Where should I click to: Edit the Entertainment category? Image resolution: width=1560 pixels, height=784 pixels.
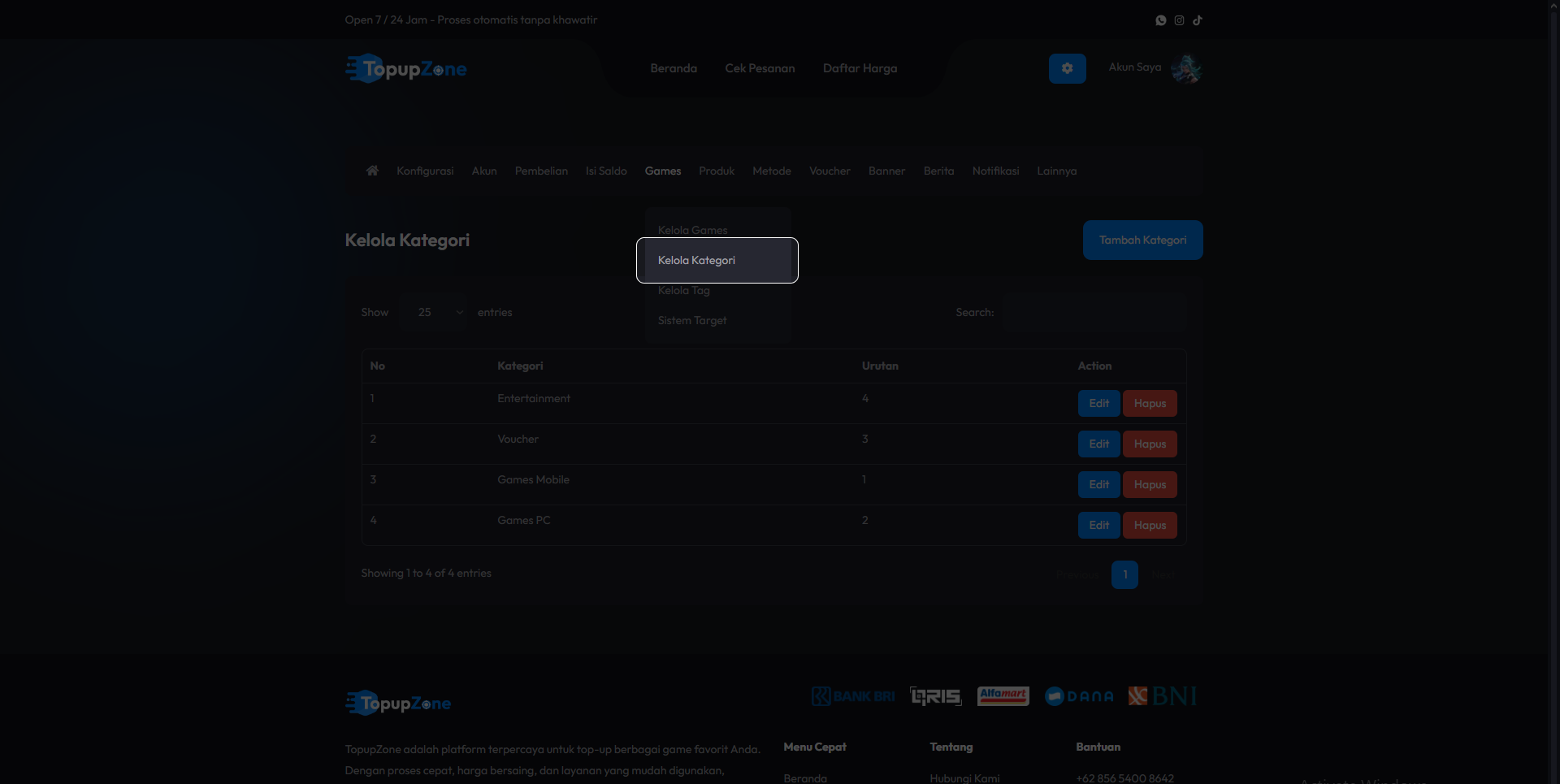click(x=1098, y=403)
